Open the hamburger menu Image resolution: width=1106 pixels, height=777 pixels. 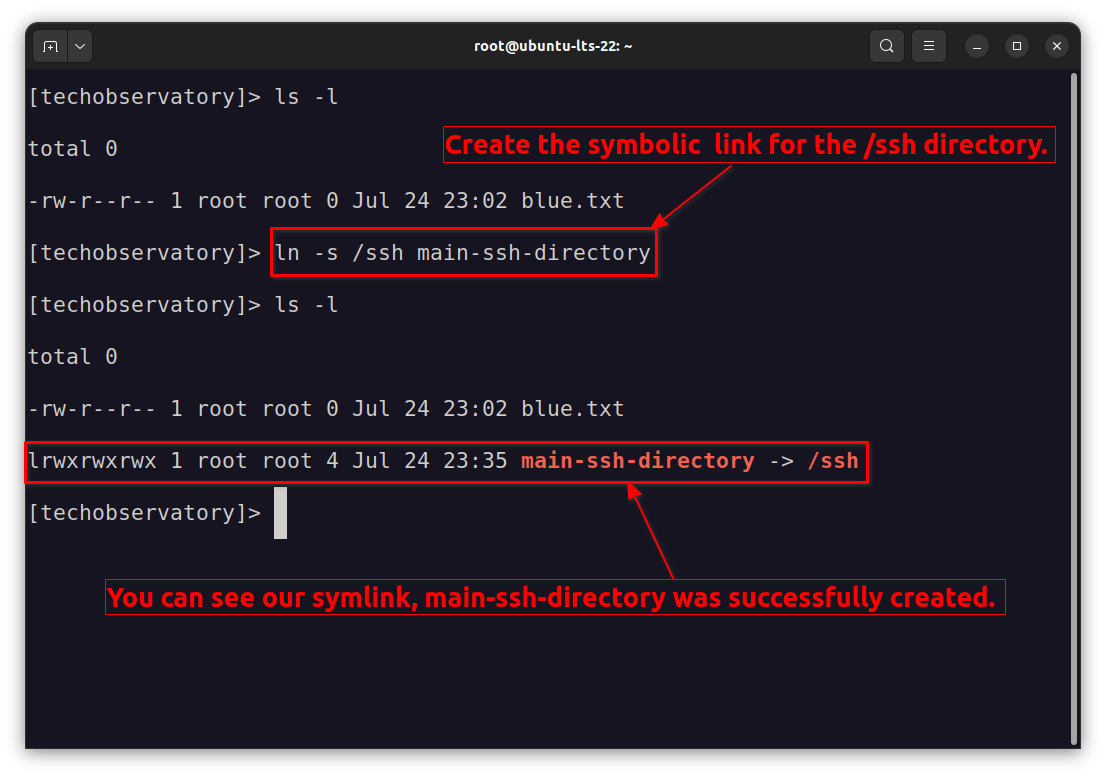[929, 46]
